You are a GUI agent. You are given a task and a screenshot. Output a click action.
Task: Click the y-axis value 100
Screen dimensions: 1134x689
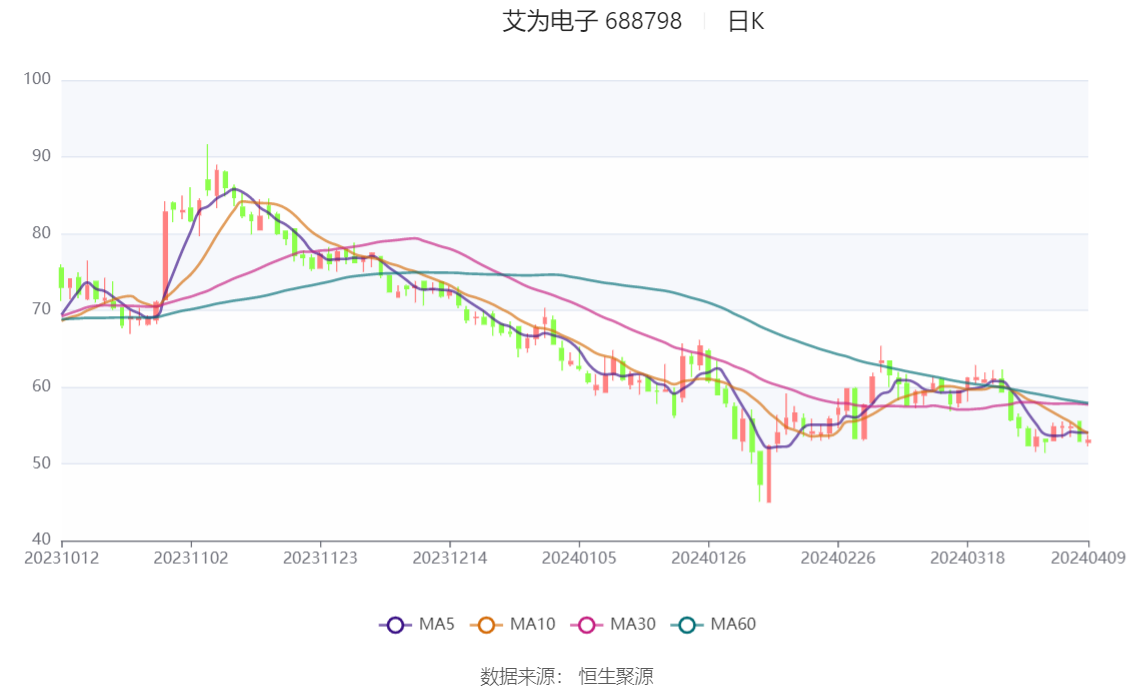37,79
